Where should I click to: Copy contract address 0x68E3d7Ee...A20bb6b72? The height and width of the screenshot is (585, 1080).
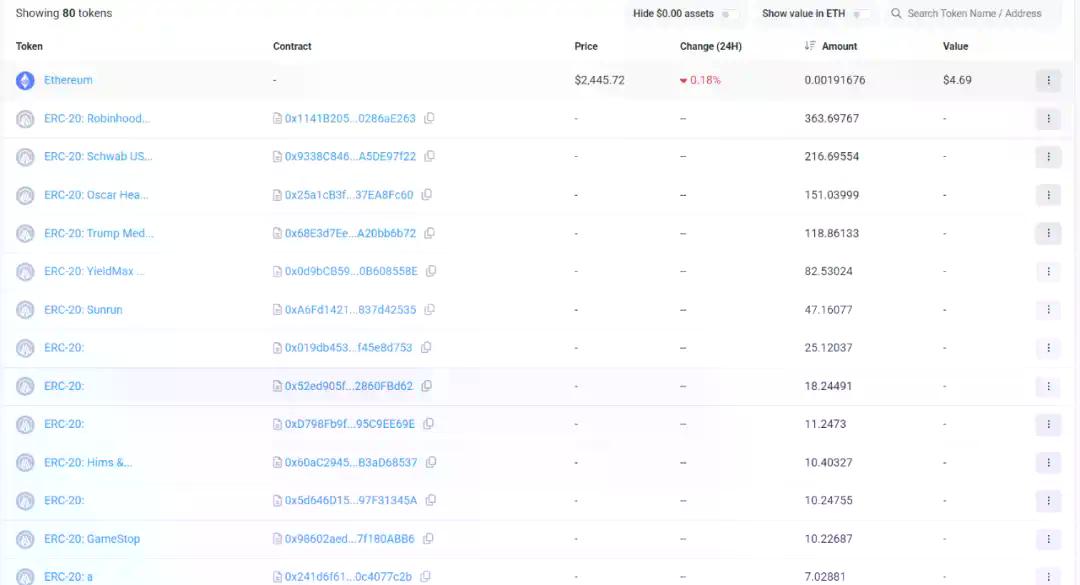(x=429, y=233)
